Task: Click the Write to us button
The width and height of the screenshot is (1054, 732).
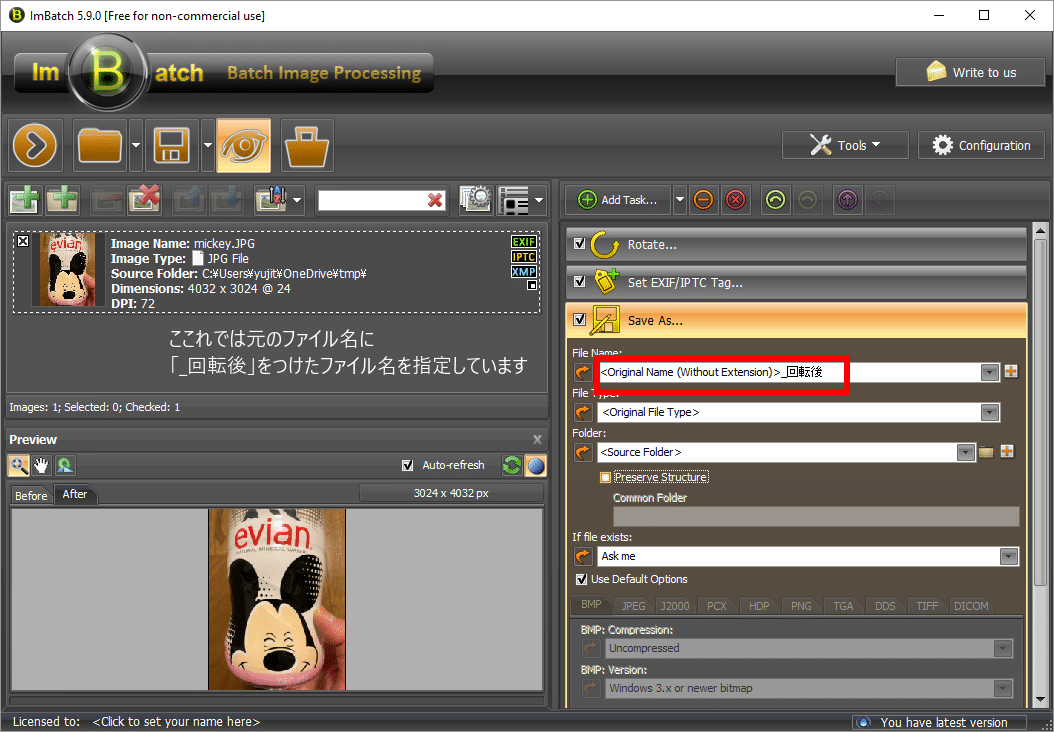Action: (970, 72)
